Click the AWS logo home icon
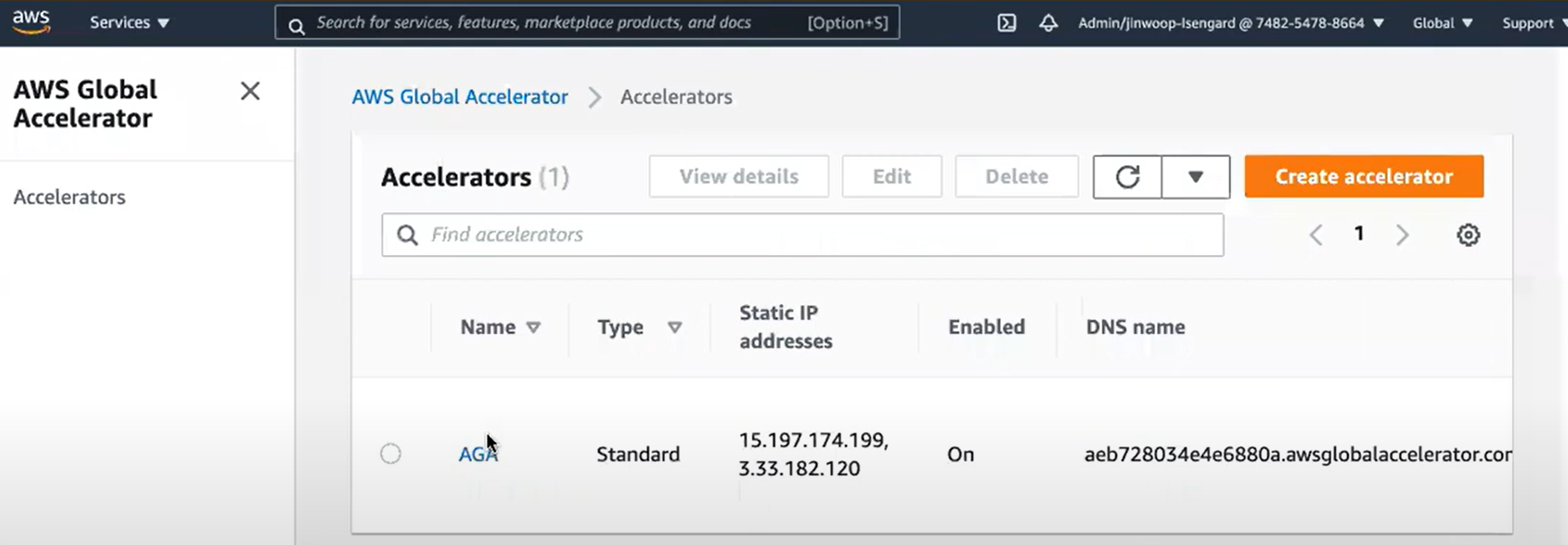This screenshot has width=1568, height=545. tap(30, 22)
